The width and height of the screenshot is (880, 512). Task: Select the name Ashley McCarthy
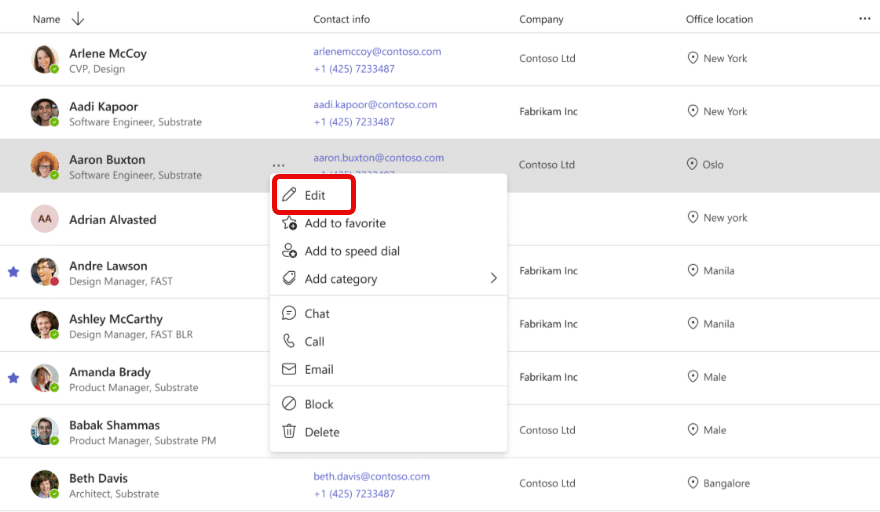pyautogui.click(x=116, y=319)
